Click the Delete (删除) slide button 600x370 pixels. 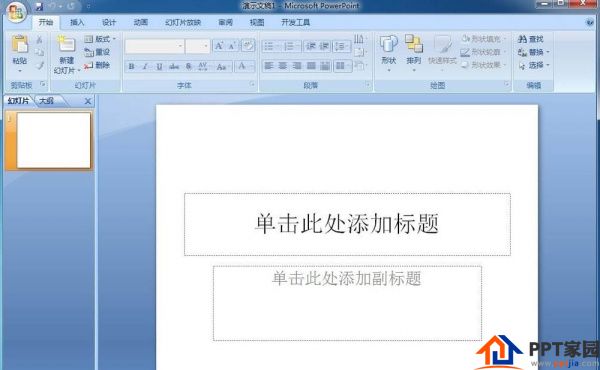tap(97, 65)
